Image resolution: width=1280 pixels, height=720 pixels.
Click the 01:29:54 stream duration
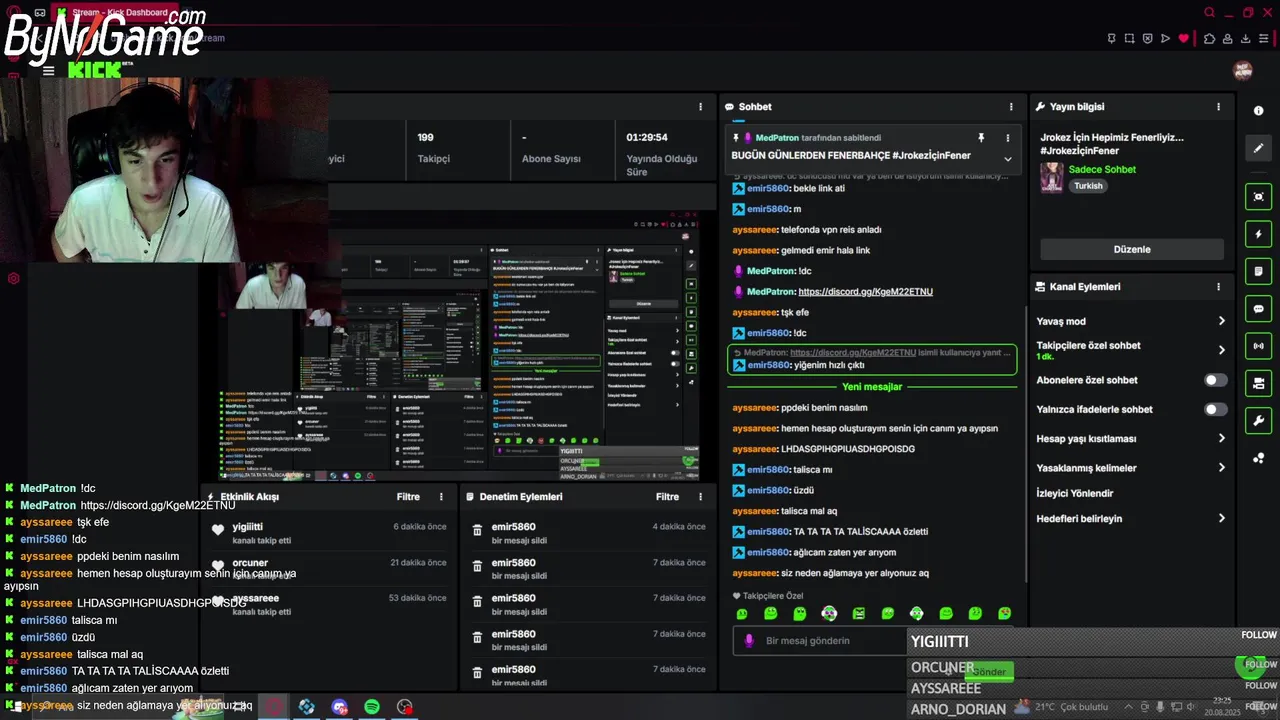coord(647,137)
